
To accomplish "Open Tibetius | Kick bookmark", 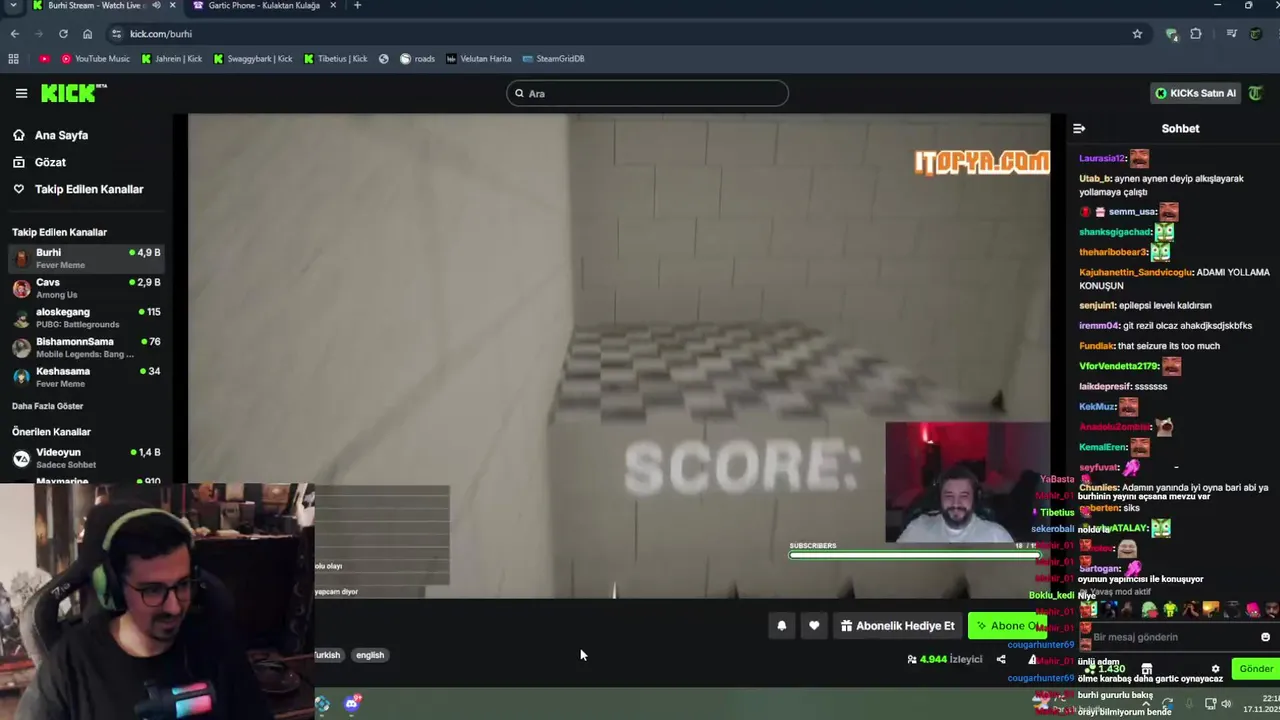I will click(x=335, y=59).
